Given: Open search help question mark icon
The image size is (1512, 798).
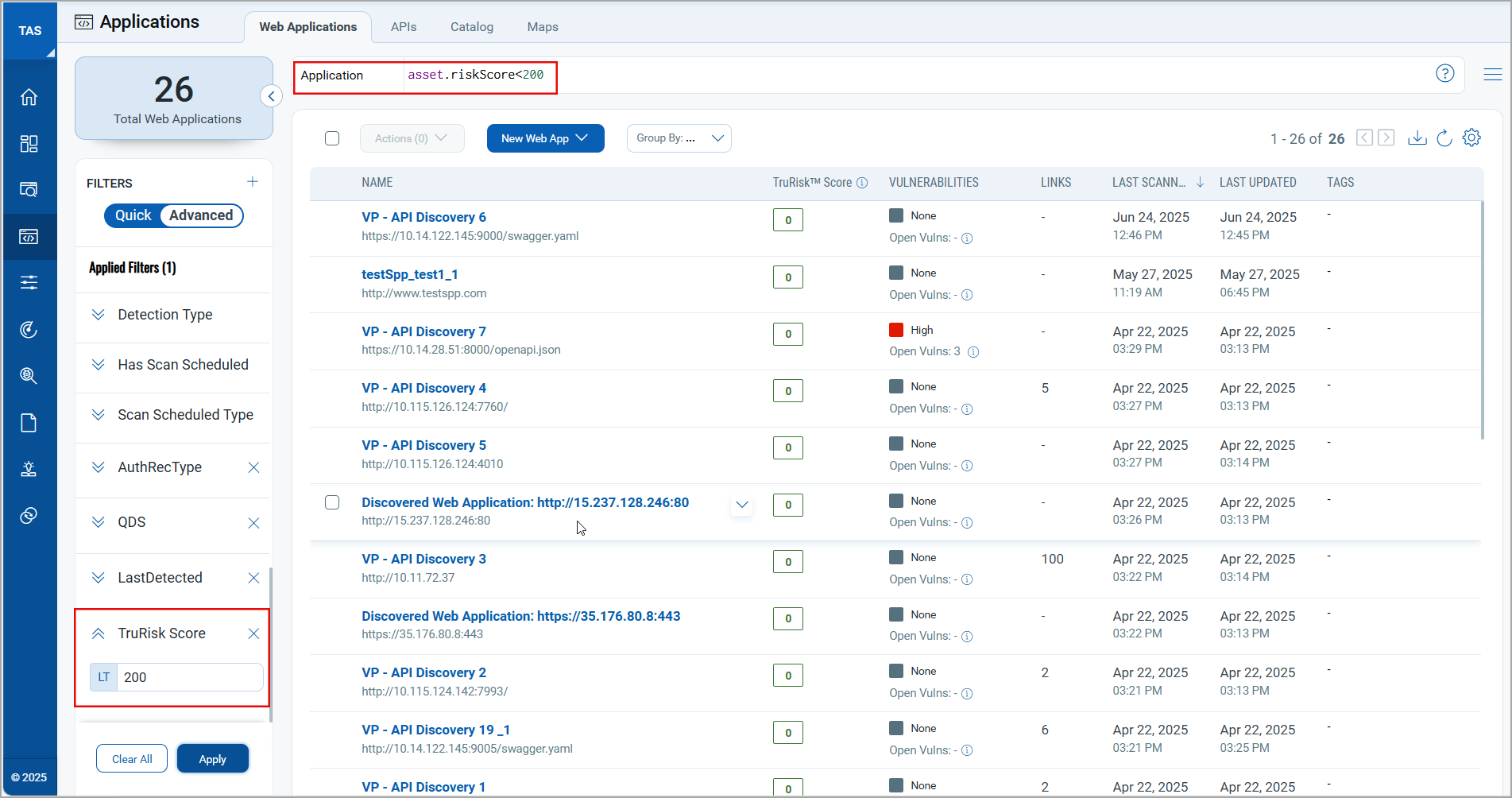Looking at the screenshot, I should (1445, 74).
